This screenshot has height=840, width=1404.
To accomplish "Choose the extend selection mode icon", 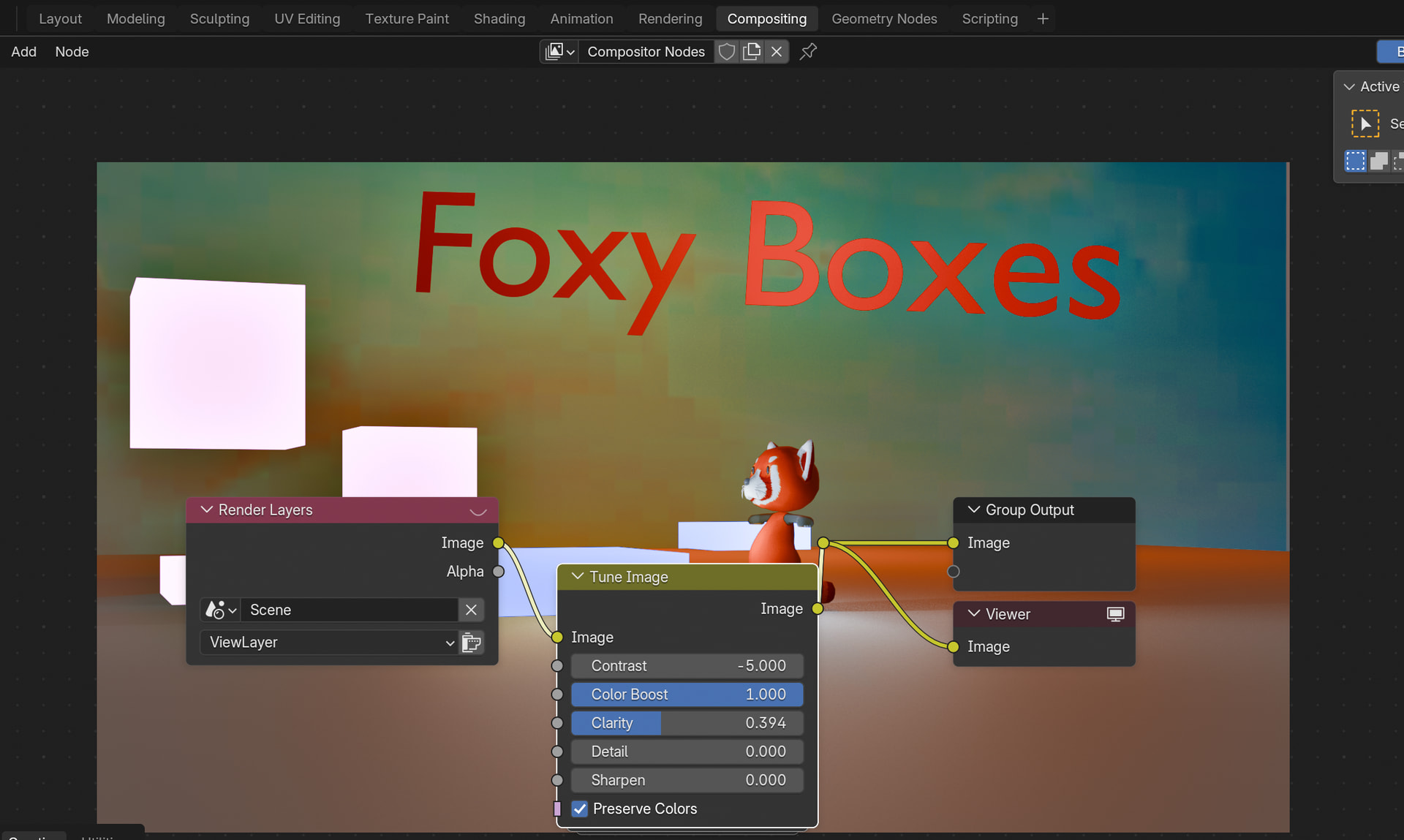I will [x=1379, y=161].
